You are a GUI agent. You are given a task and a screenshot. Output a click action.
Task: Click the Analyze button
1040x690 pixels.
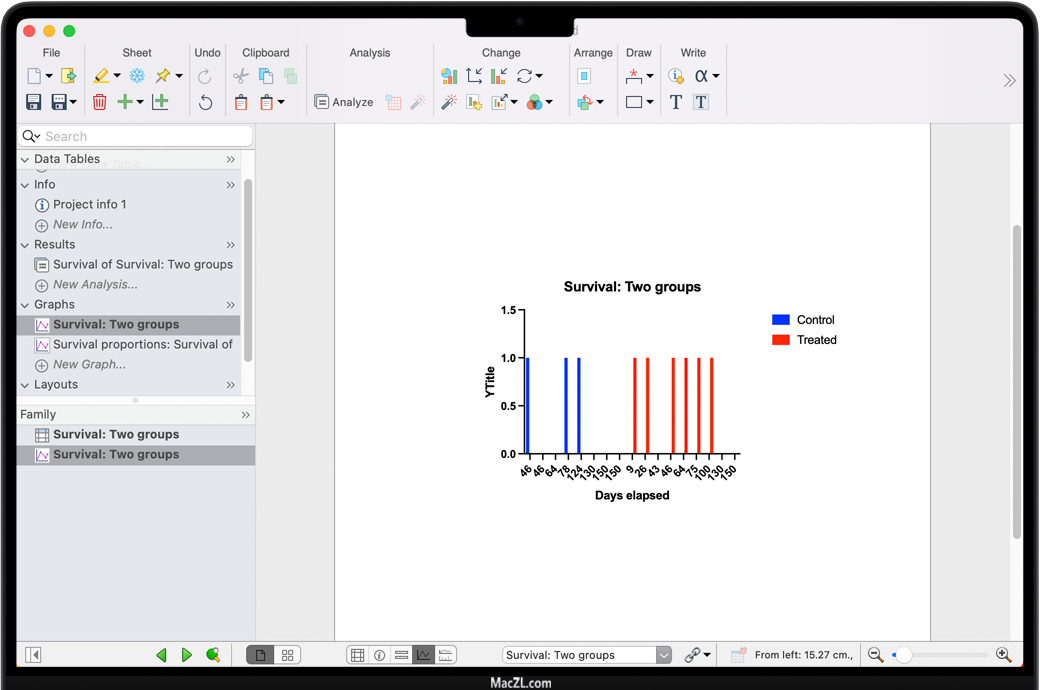(344, 102)
